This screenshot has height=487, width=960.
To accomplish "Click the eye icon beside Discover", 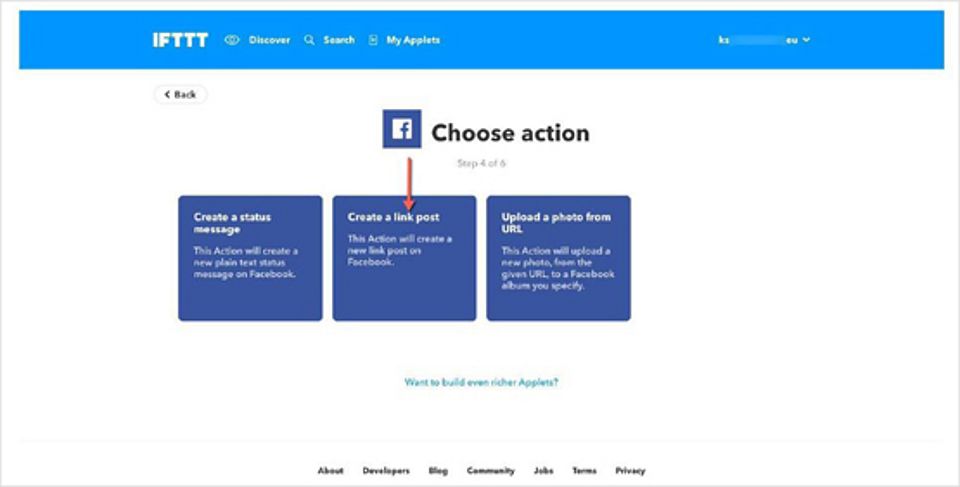I will [232, 40].
